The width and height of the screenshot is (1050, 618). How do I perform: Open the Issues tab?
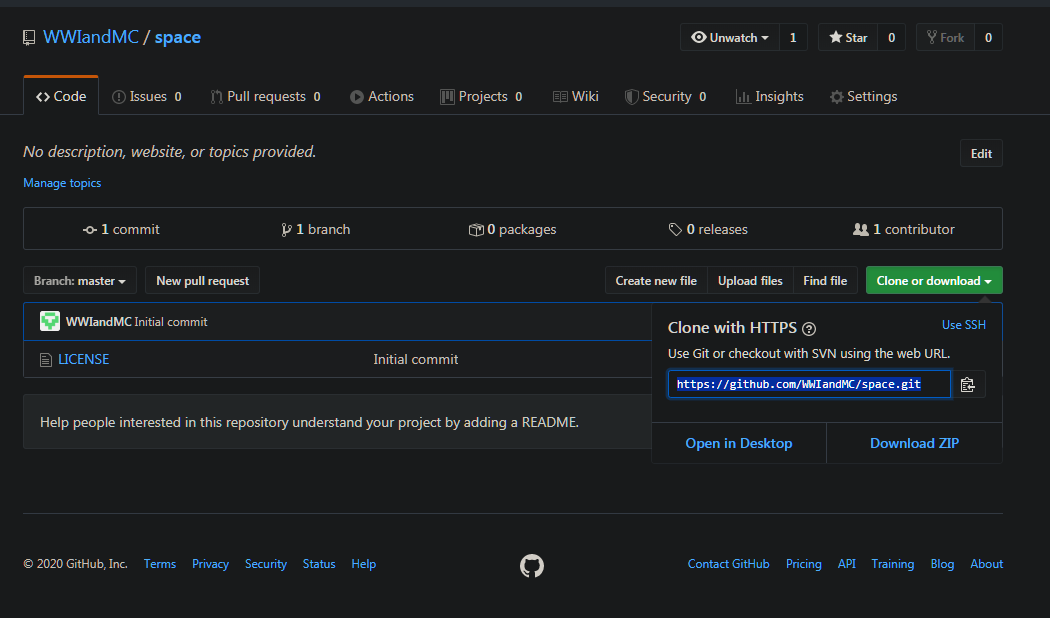(x=147, y=96)
